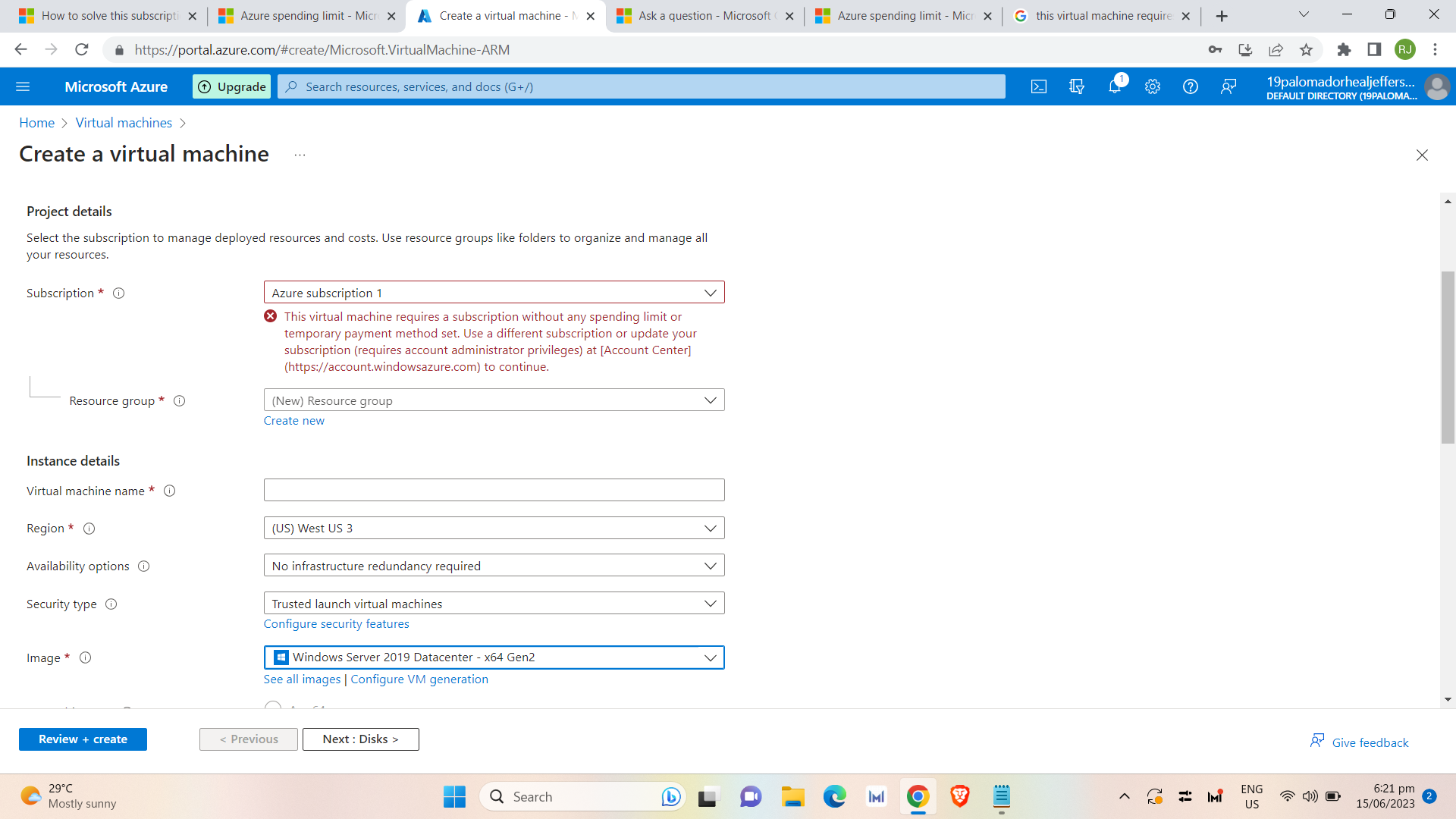The image size is (1456, 819).
Task: Open the Security type dropdown
Action: point(494,604)
